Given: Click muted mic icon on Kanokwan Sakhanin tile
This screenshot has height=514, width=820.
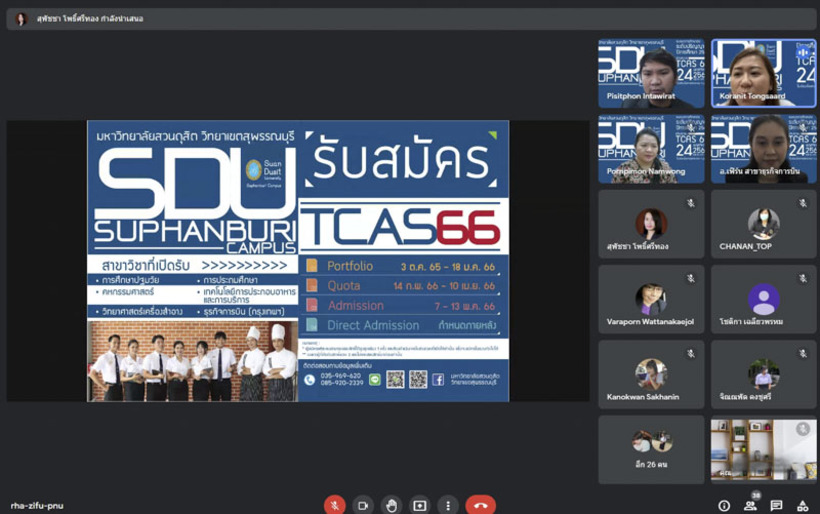Looking at the screenshot, I should coord(691,354).
